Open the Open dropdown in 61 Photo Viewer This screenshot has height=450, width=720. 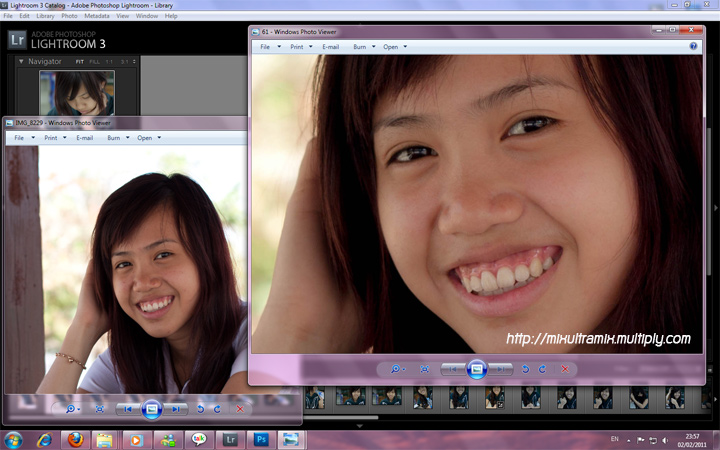click(395, 47)
